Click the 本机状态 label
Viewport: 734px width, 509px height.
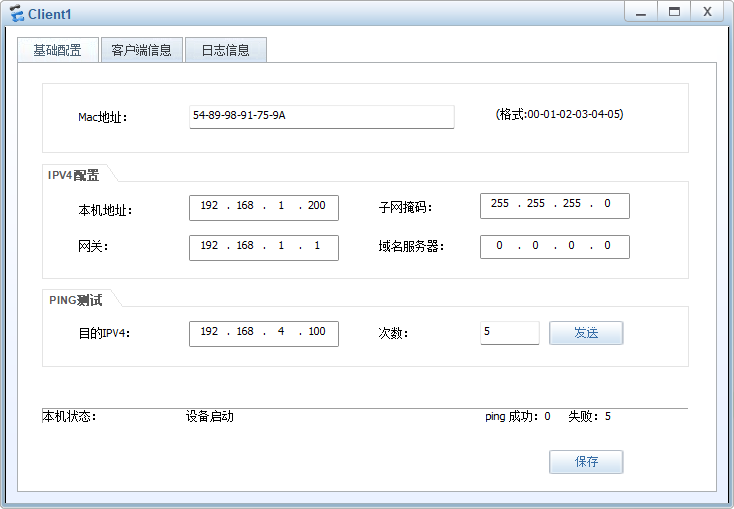tap(69, 416)
